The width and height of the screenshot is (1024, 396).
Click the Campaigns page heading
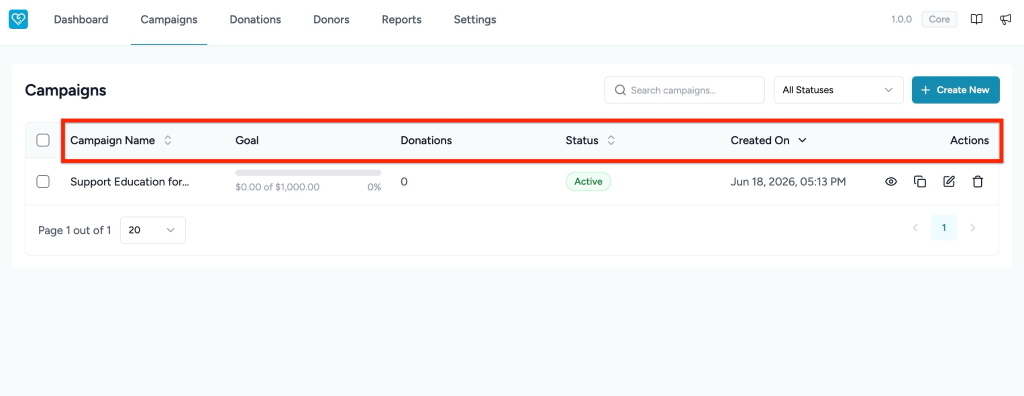point(65,90)
